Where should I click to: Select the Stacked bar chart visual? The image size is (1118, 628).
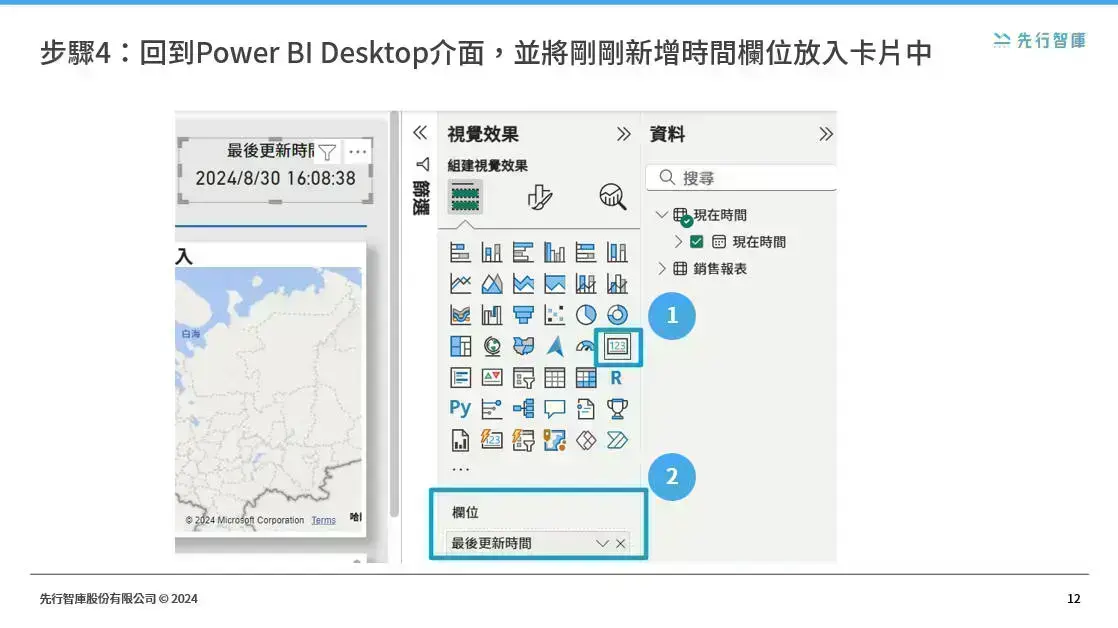[460, 252]
